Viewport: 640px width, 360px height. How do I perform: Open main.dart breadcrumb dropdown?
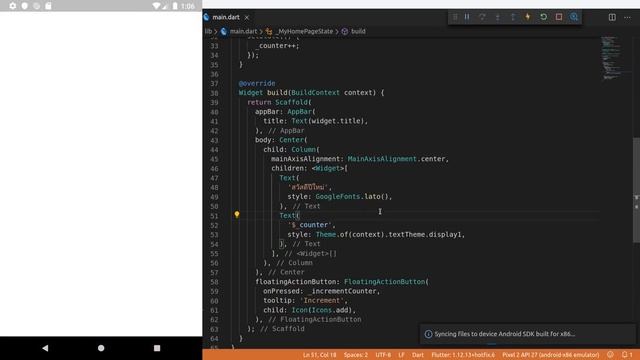[x=243, y=31]
